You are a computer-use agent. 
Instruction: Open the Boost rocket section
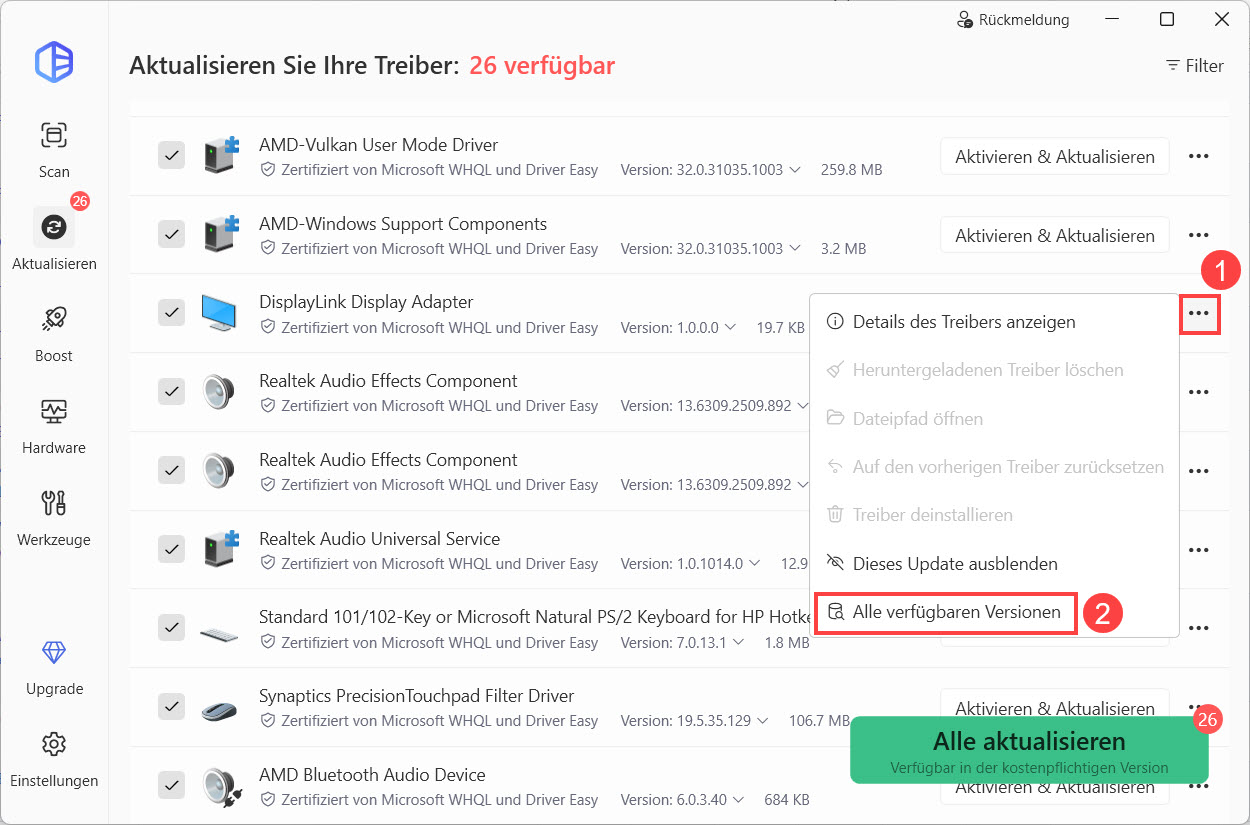(x=54, y=333)
